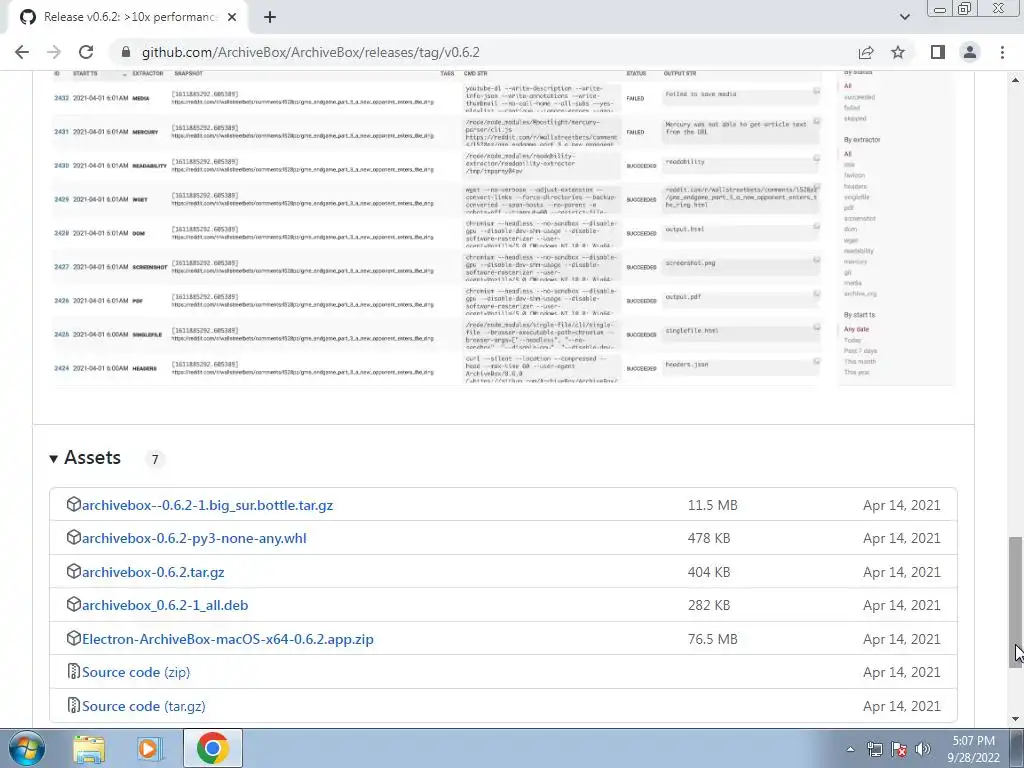Go back to the previous page

point(22,52)
